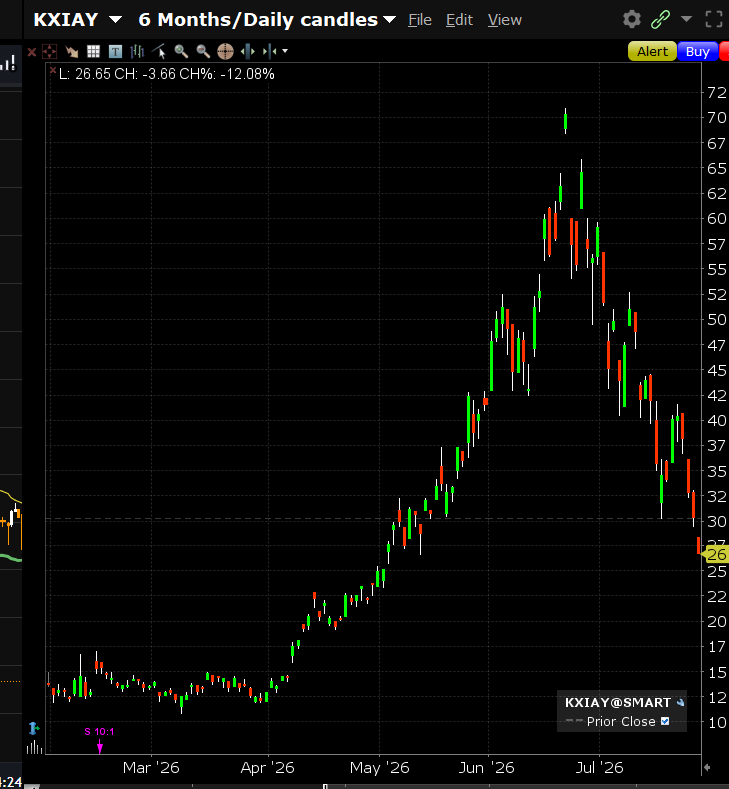Select the trendline drawing tool with cursor
Viewport: 729px width, 789px height.
tap(159, 51)
